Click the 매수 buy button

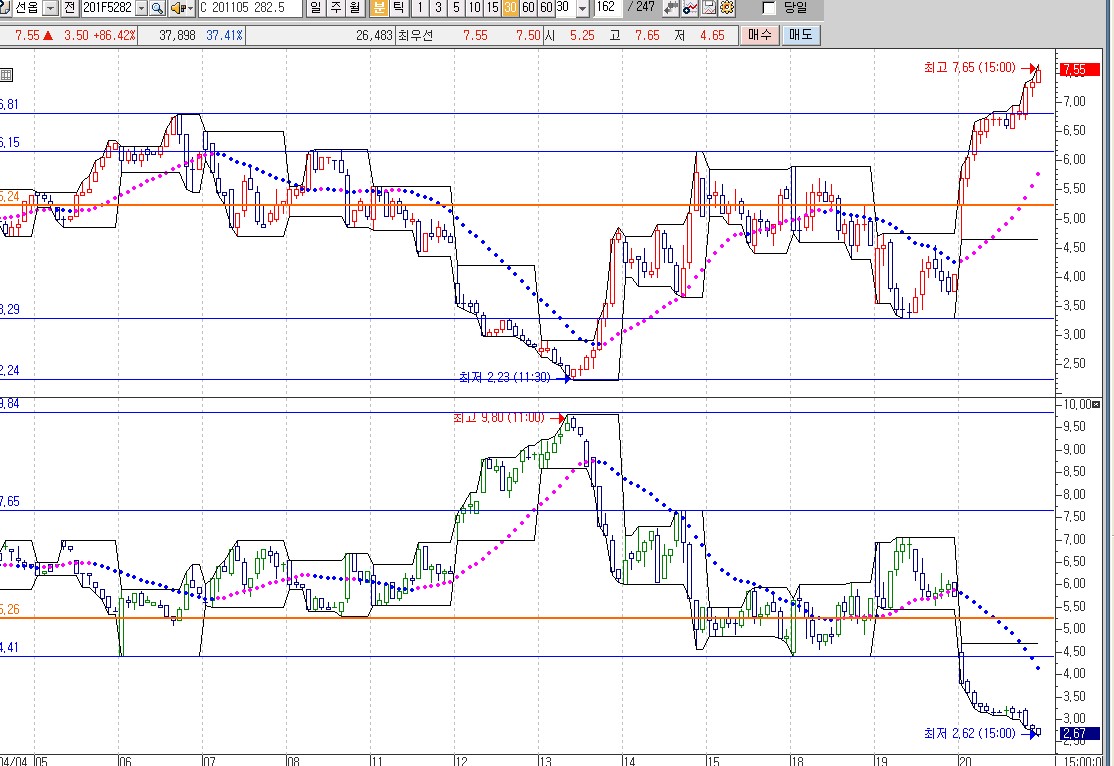coord(759,35)
